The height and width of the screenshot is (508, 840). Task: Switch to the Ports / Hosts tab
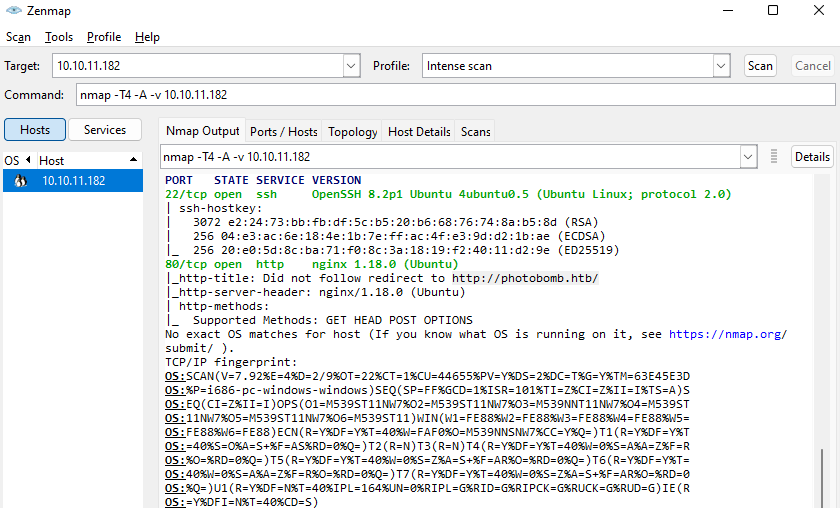(x=283, y=132)
